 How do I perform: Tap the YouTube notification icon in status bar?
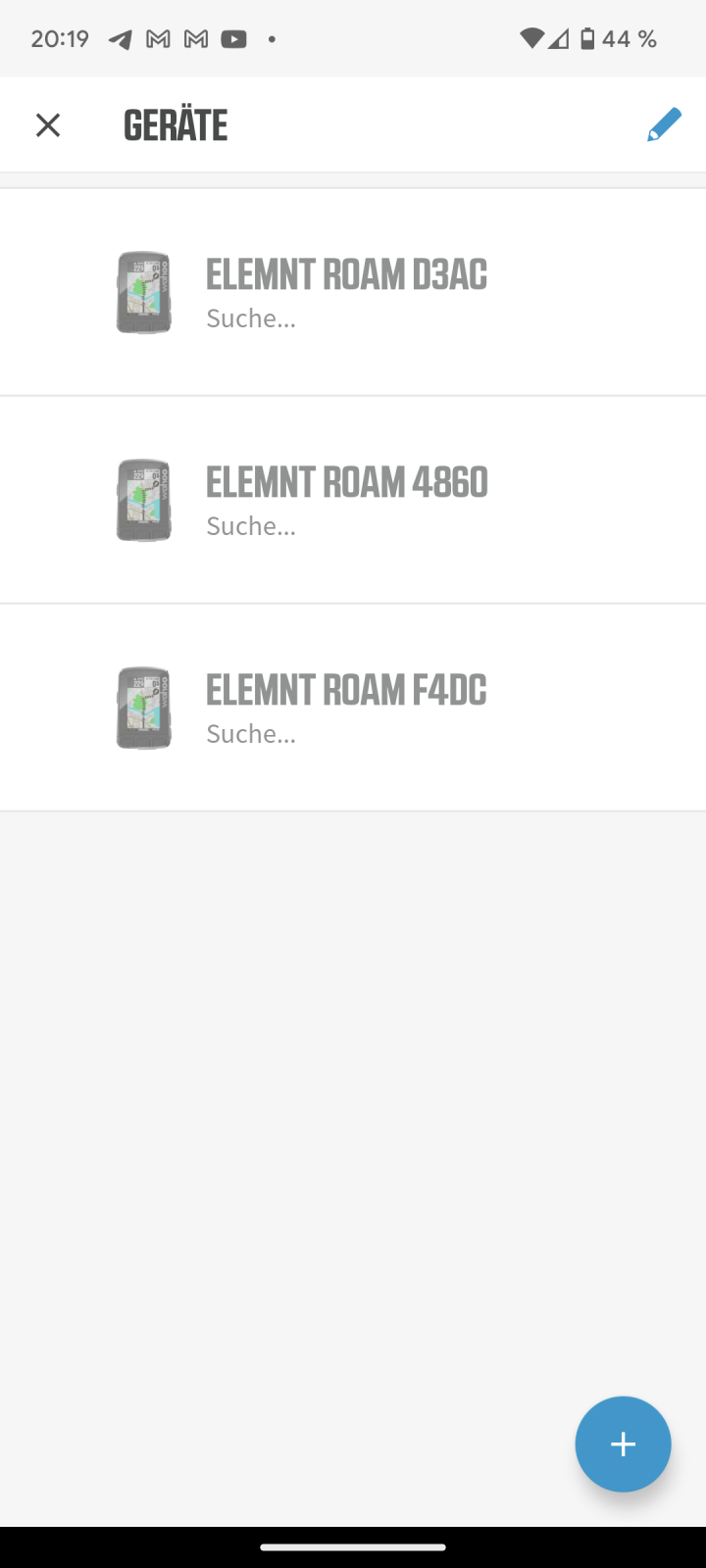[233, 39]
